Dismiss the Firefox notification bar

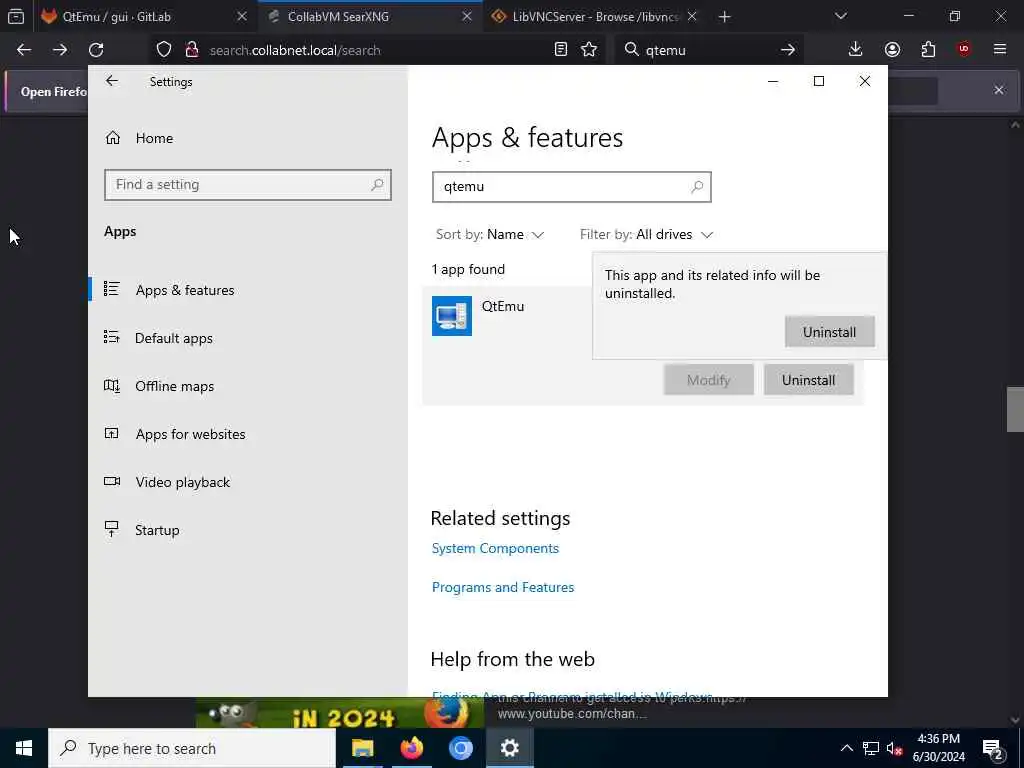(999, 90)
